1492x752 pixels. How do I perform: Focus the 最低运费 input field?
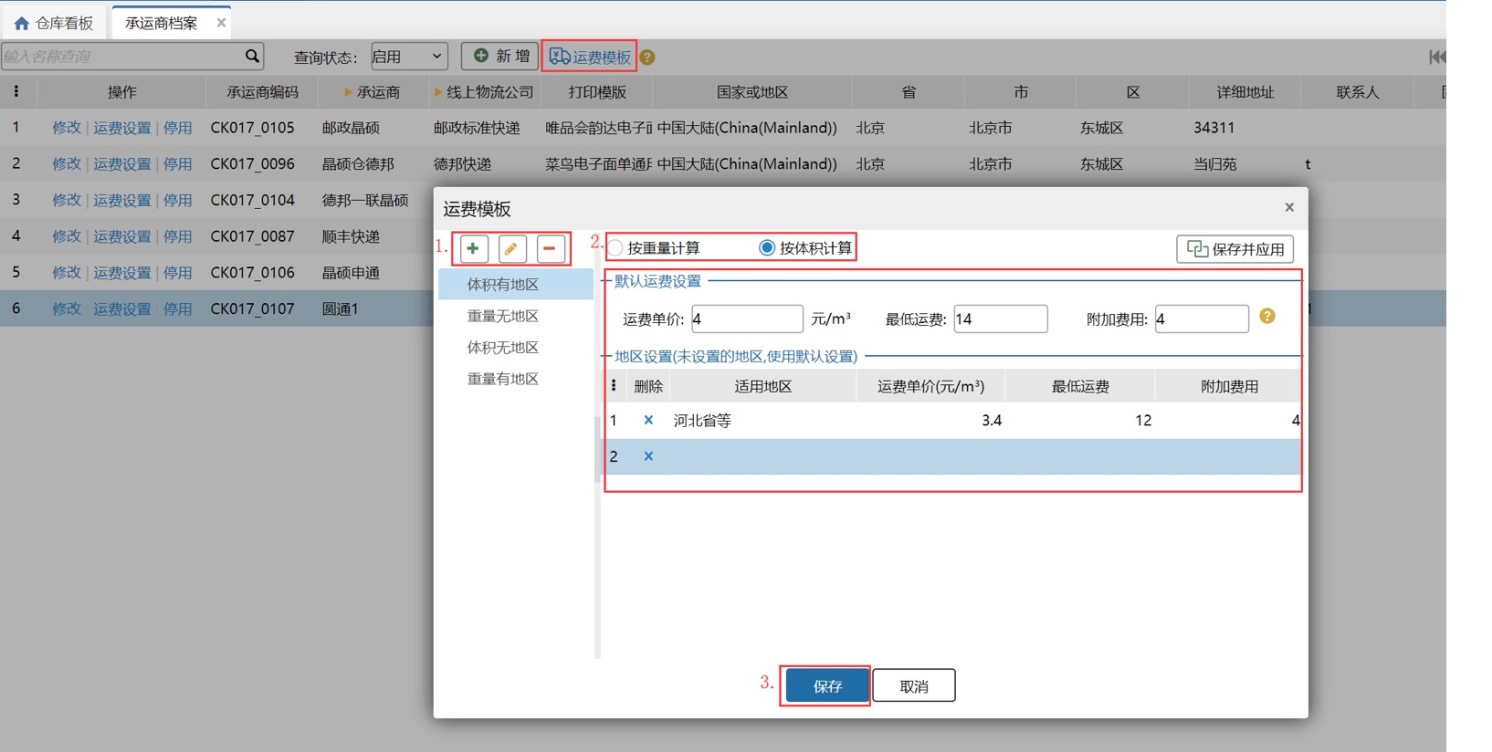pyautogui.click(x=1000, y=319)
